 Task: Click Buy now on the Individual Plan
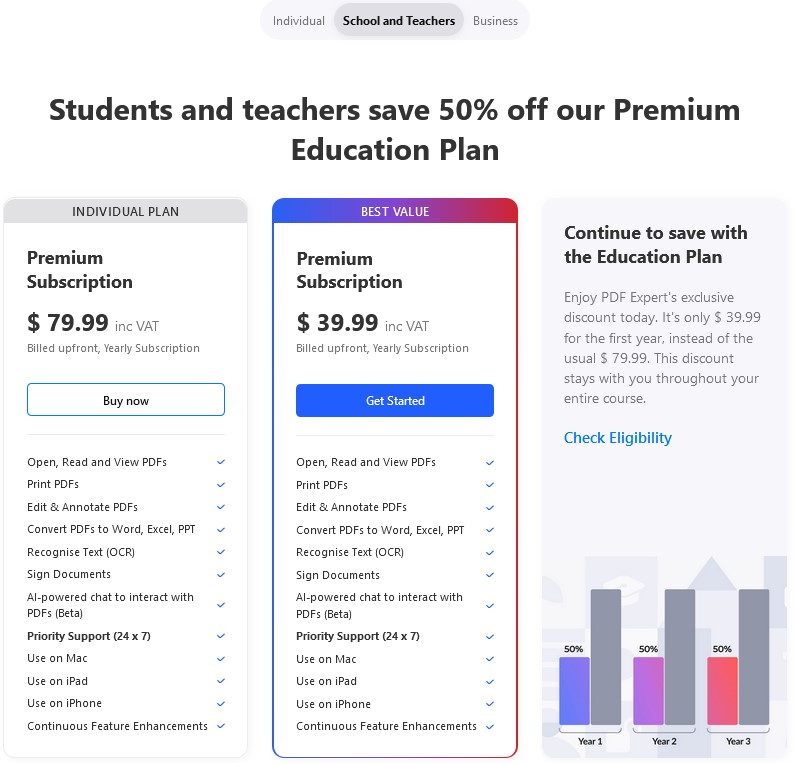pos(126,400)
